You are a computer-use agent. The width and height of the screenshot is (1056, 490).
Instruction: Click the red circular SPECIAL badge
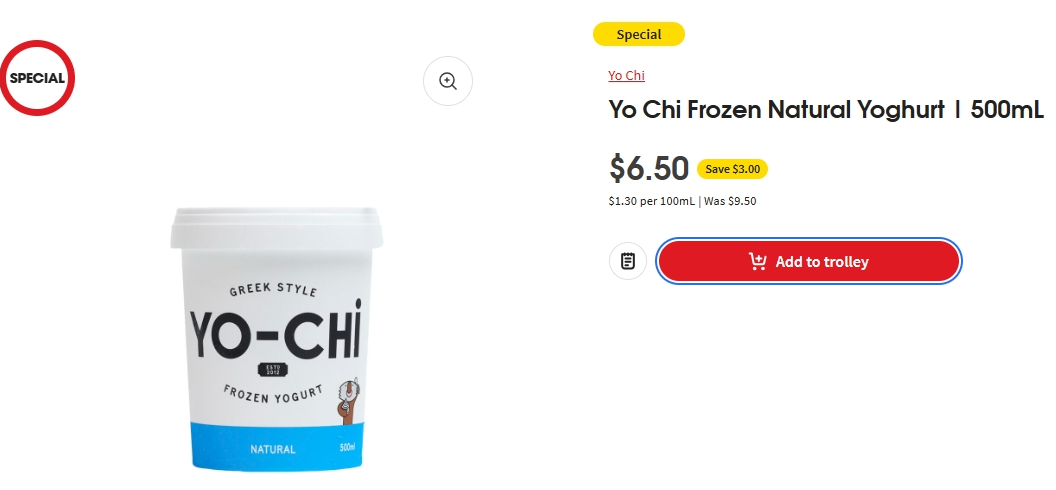37,78
